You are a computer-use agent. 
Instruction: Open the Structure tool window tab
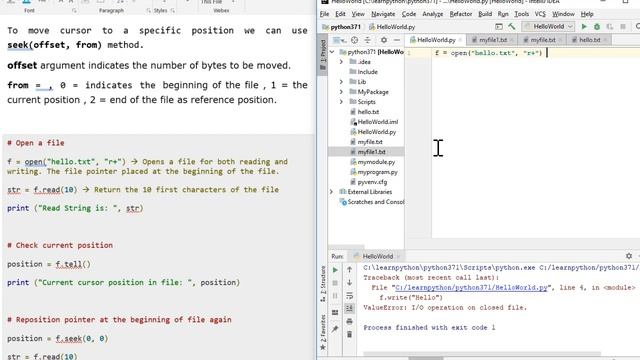click(323, 284)
